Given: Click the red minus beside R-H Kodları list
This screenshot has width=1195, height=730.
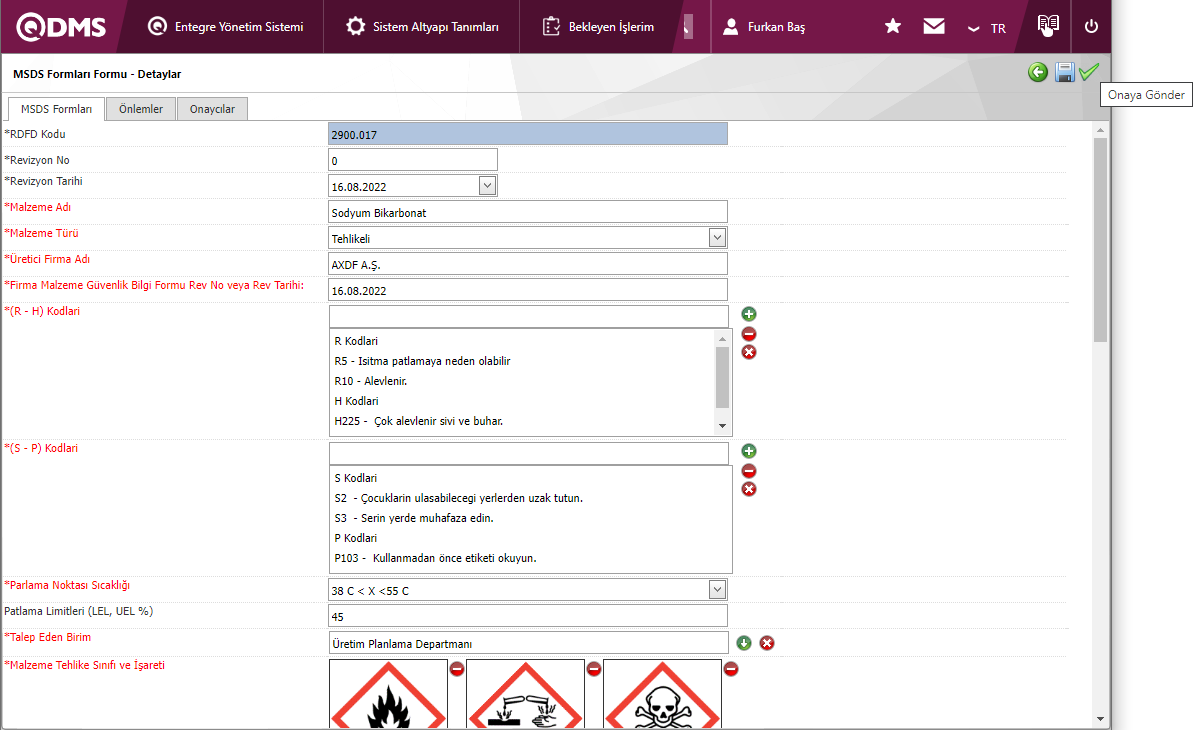Looking at the screenshot, I should [x=749, y=333].
